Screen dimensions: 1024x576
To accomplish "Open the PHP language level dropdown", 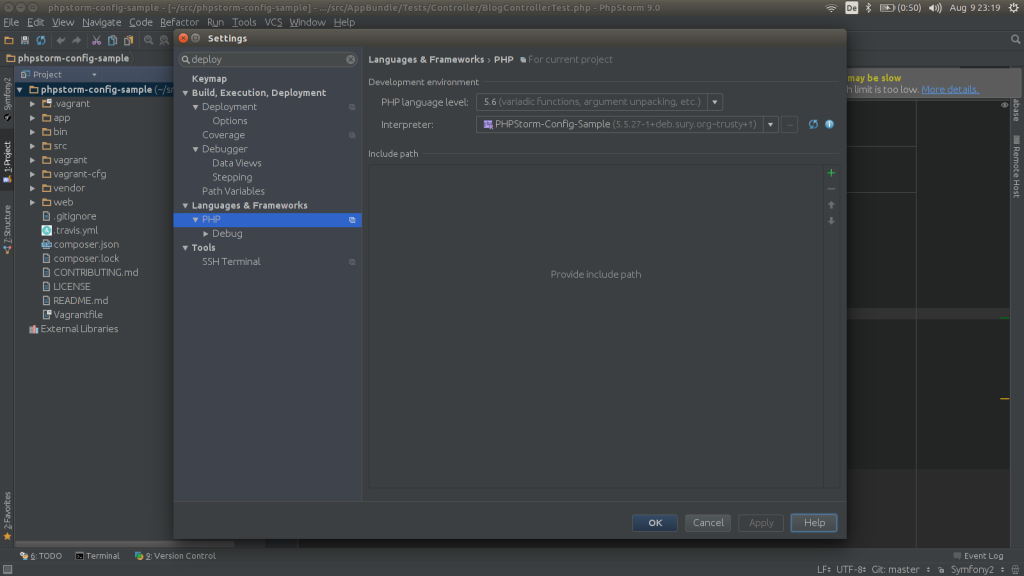I will [x=714, y=102].
